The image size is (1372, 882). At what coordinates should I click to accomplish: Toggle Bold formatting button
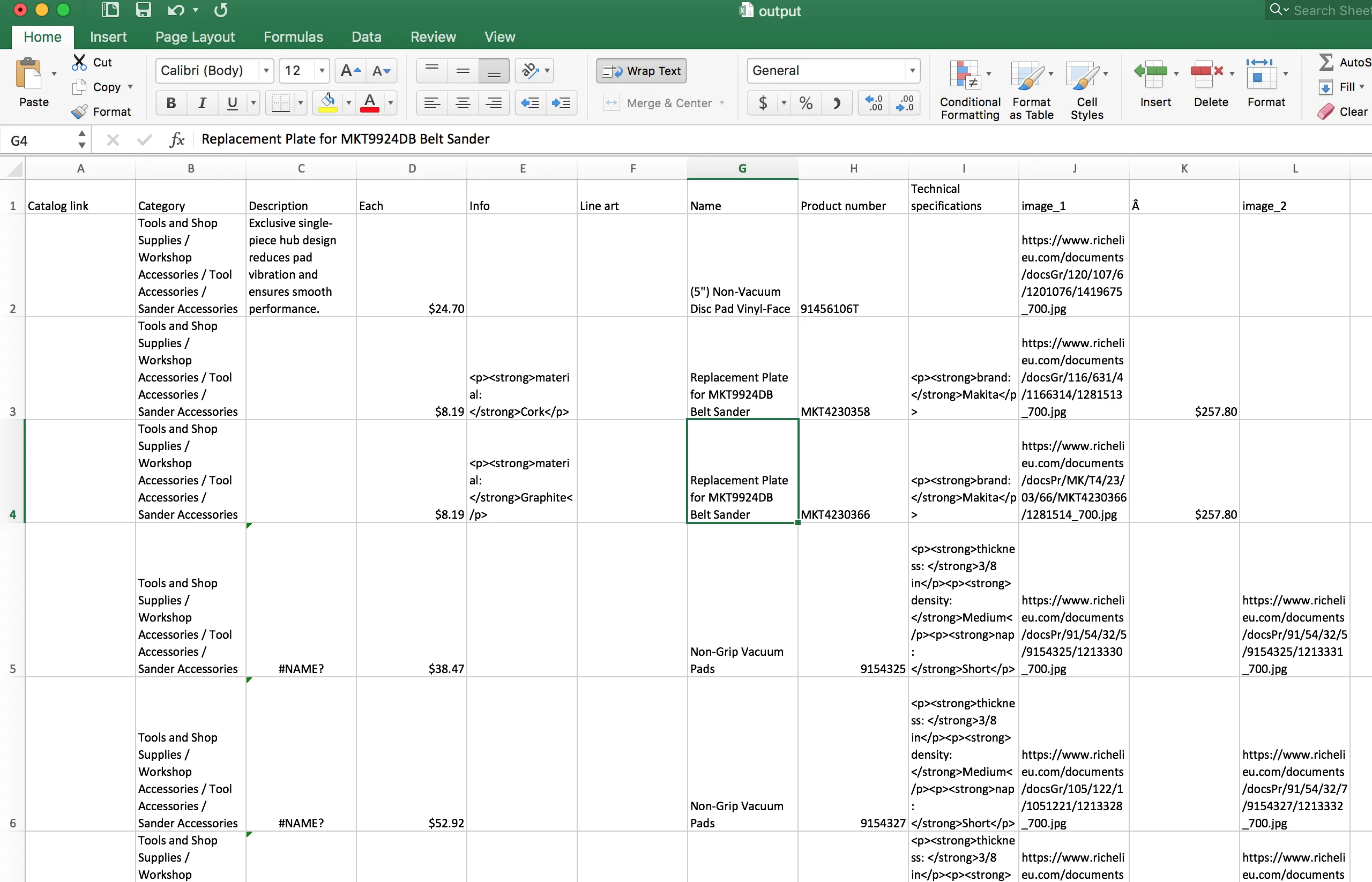point(171,103)
